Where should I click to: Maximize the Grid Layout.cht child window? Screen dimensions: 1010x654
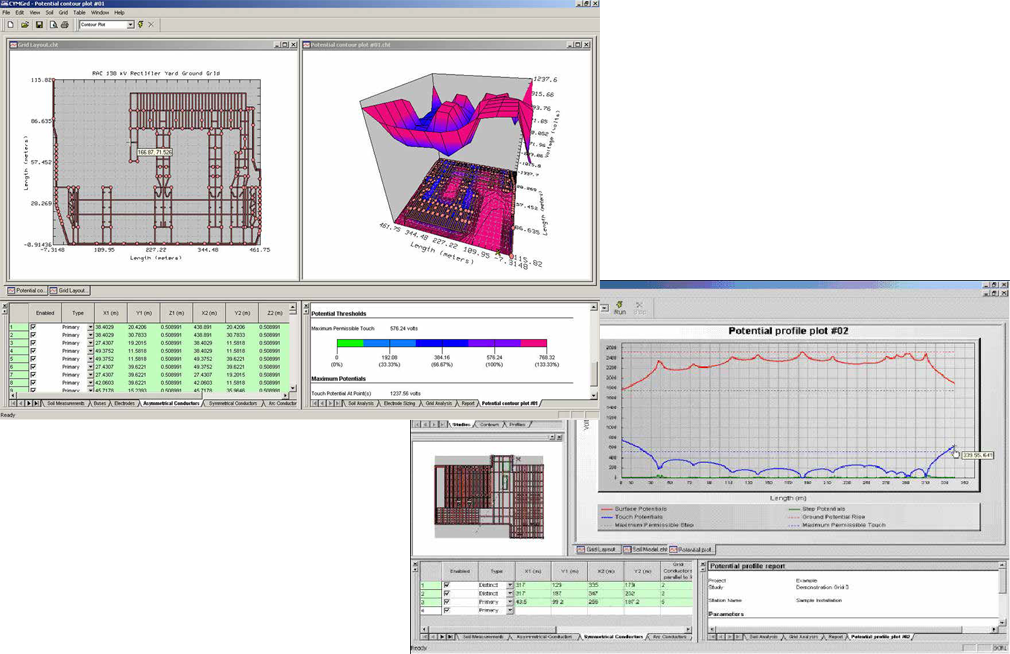pyautogui.click(x=285, y=44)
